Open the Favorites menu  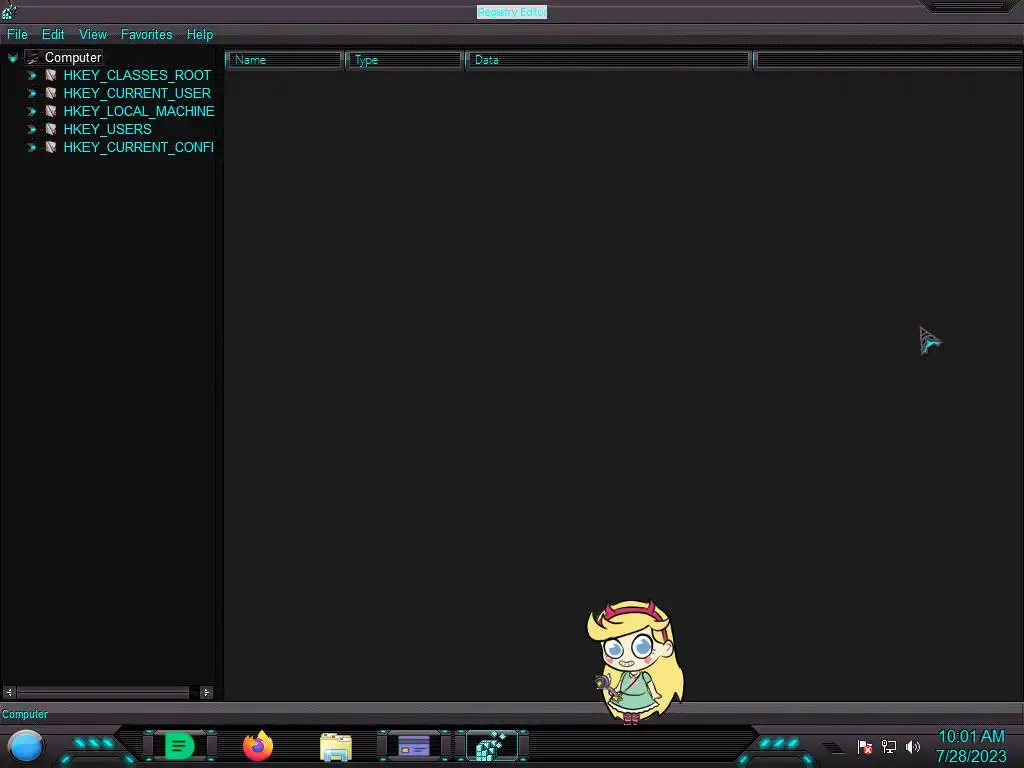tap(146, 35)
